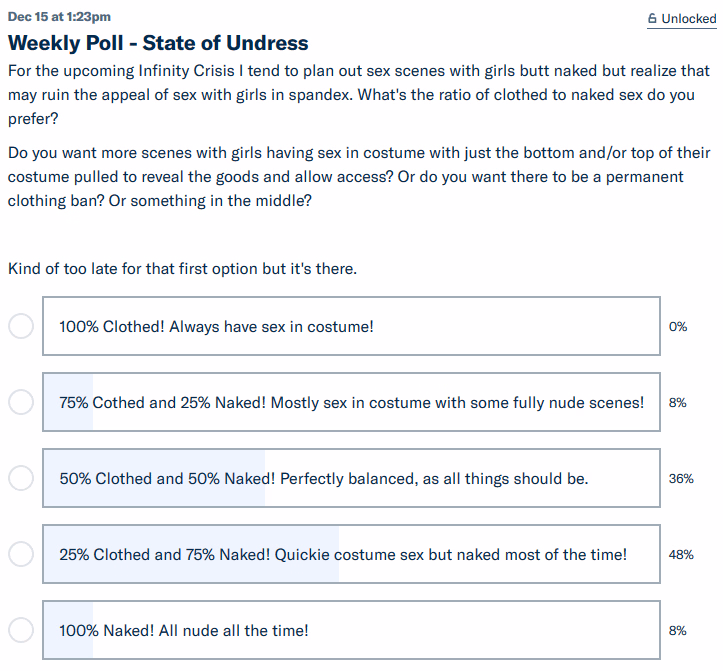The width and height of the screenshot is (723, 671).
Task: Click the 8% result beside "100% Naked"
Action: 678,630
